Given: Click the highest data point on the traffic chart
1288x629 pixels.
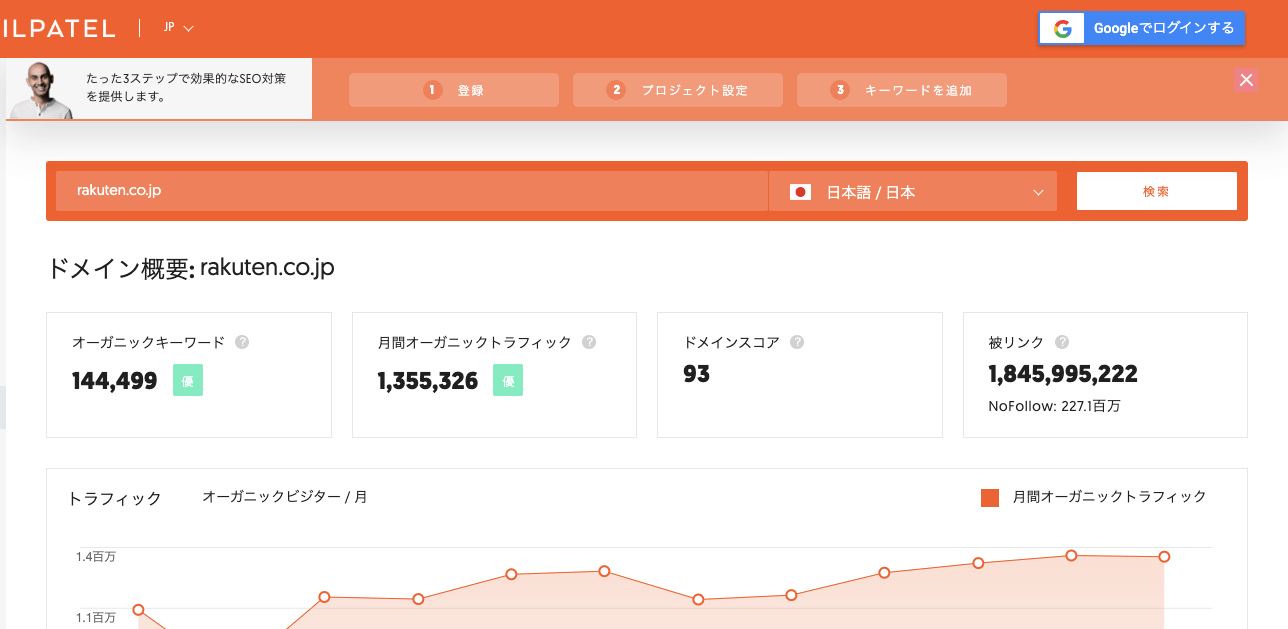Looking at the screenshot, I should [x=1071, y=554].
